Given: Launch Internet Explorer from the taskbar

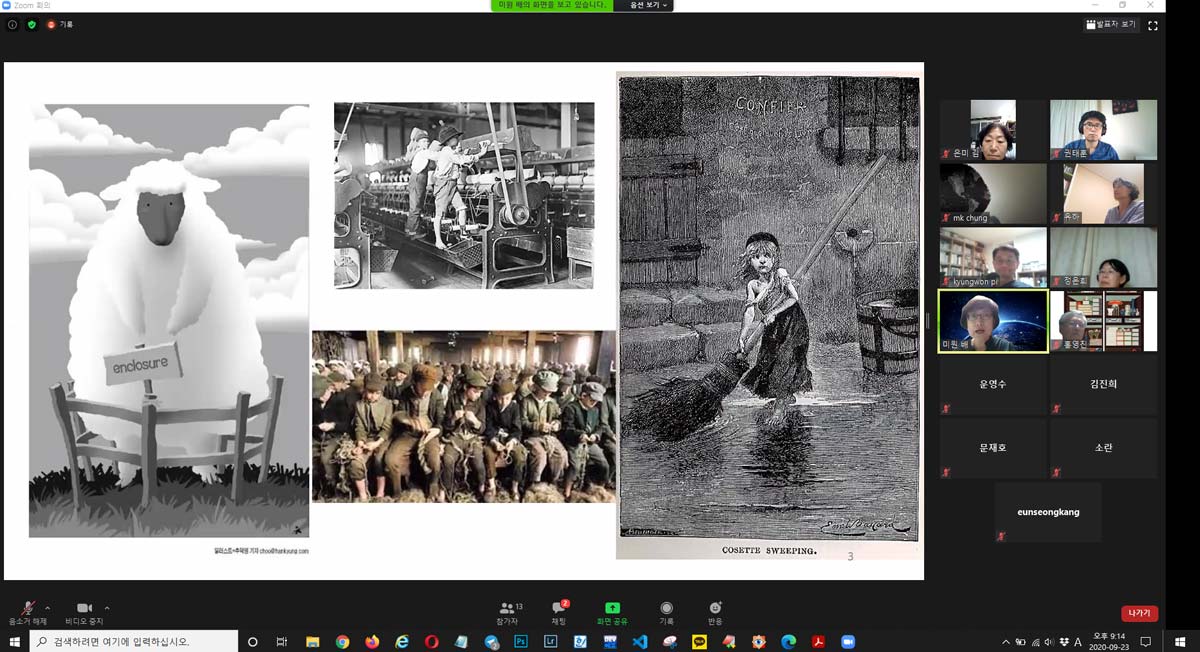Looking at the screenshot, I should pyautogui.click(x=402, y=641).
